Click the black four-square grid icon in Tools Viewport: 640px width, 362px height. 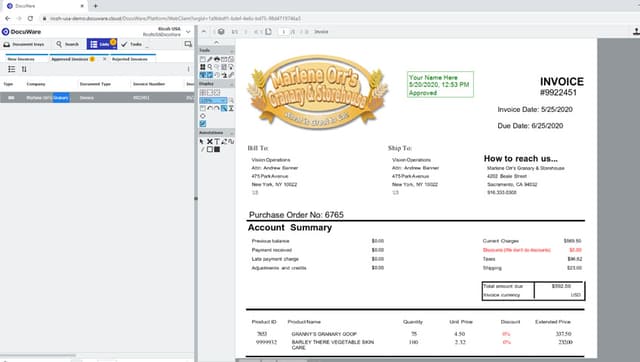pyautogui.click(x=202, y=67)
